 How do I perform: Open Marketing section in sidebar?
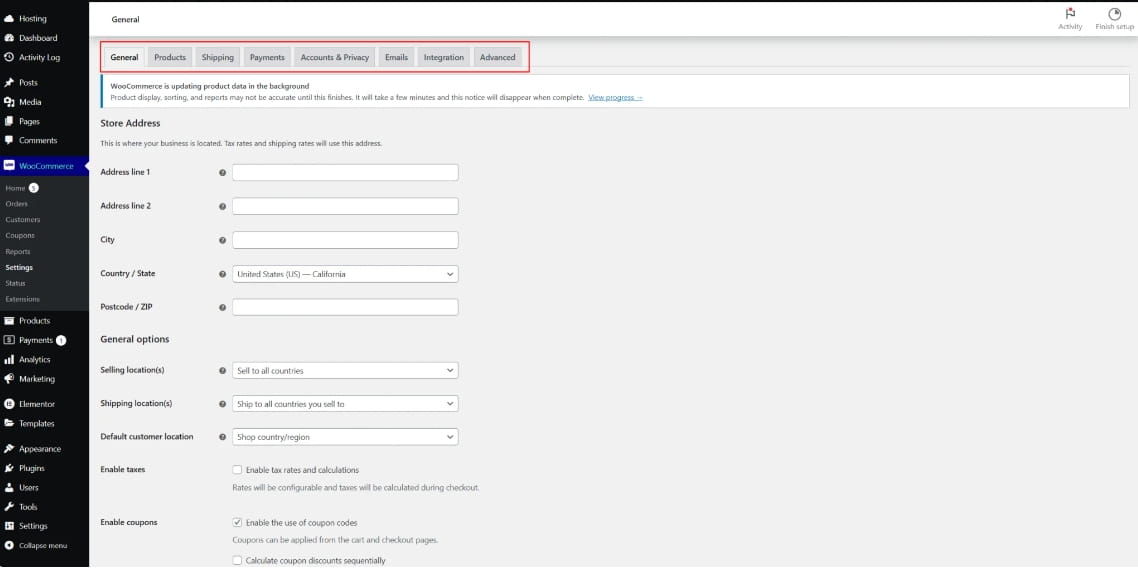pos(36,379)
